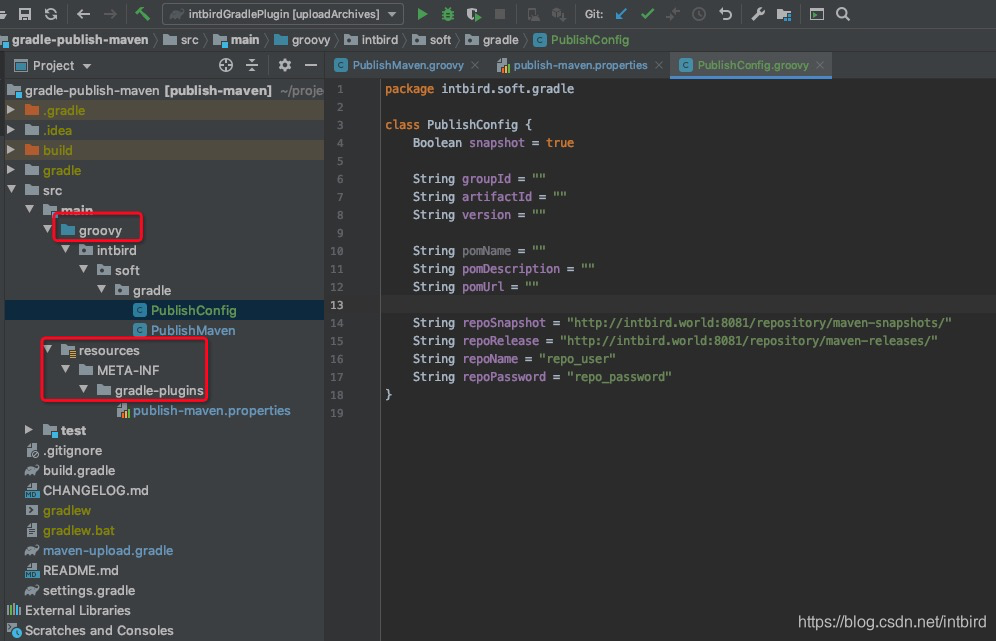This screenshot has width=996, height=641.
Task: Hide the Project panel with the minus icon
Action: point(311,65)
